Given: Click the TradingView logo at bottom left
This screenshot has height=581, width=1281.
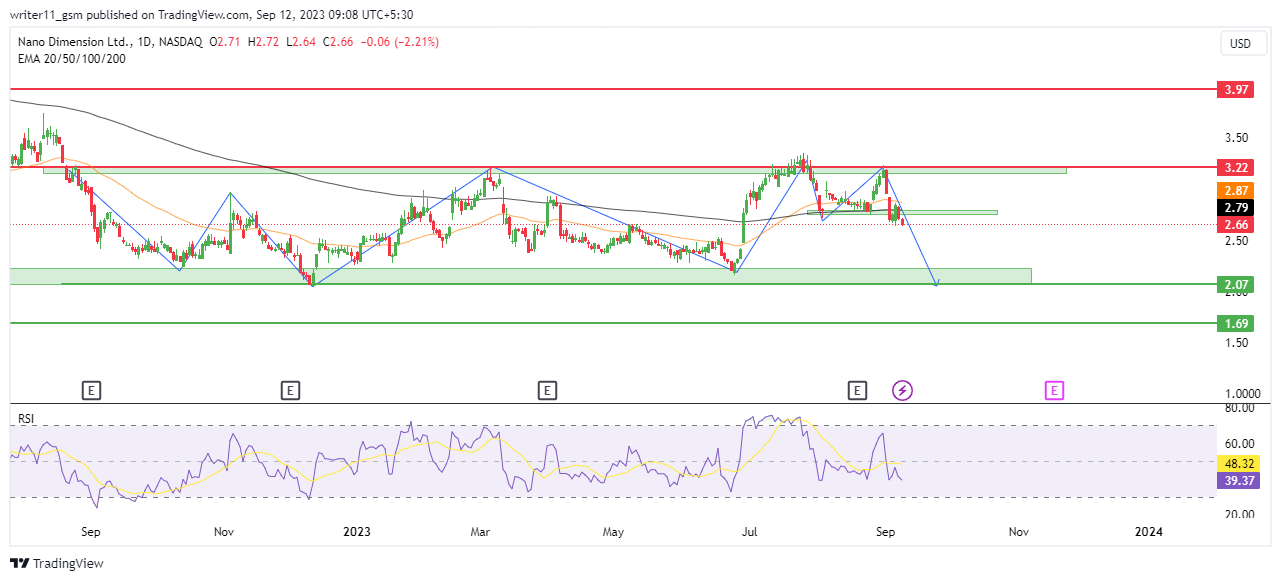Looking at the screenshot, I should [x=57, y=564].
